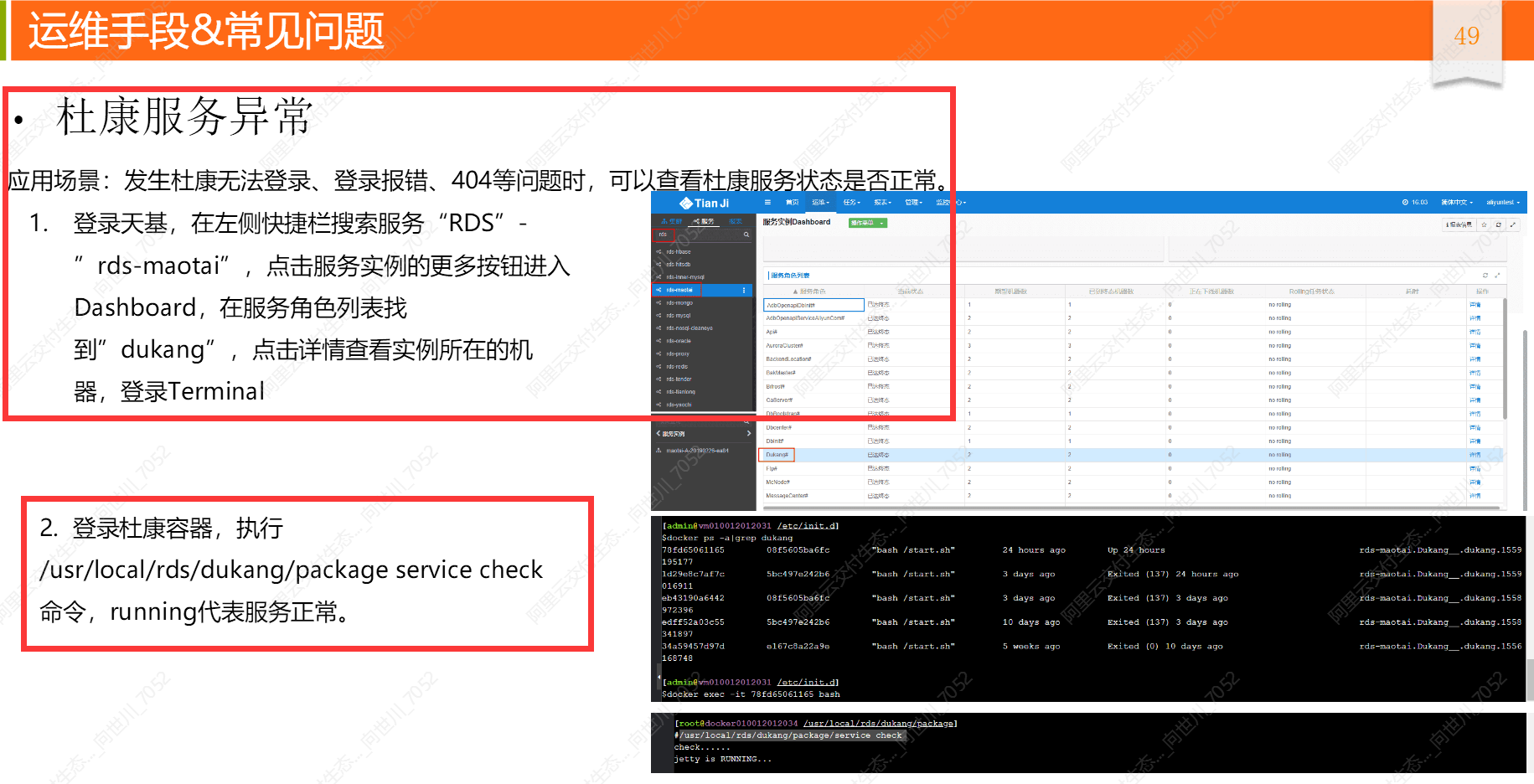
Task: Open 详情 link for the Api# row
Action: point(1475,332)
